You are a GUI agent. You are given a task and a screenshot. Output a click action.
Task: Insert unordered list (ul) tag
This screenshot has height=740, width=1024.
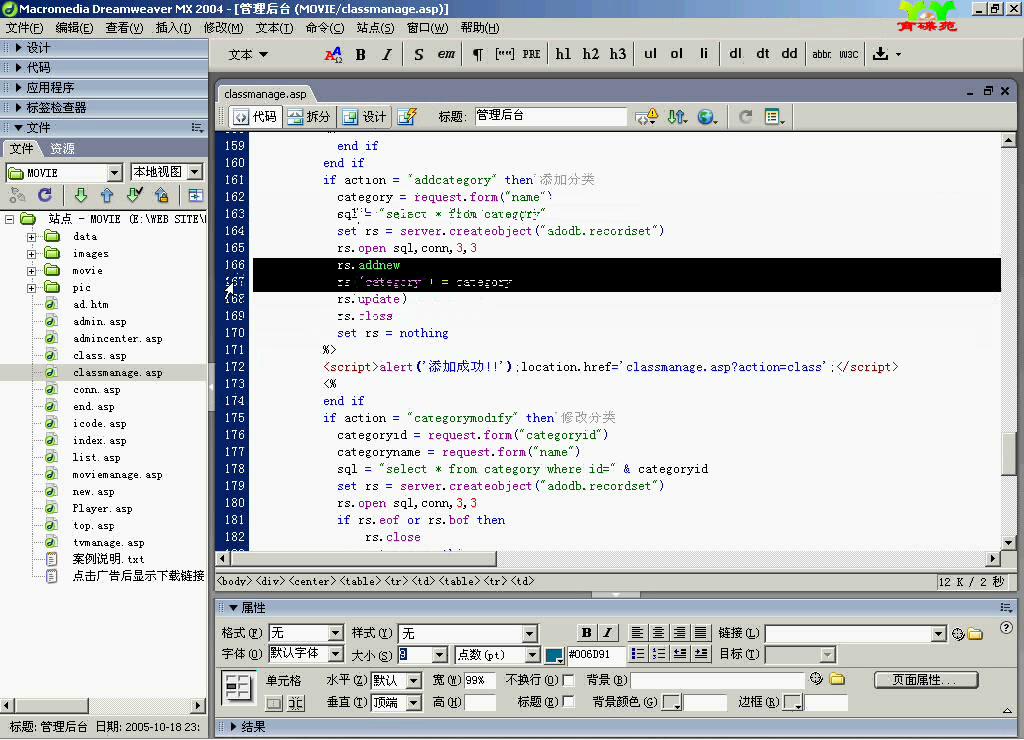pos(650,55)
